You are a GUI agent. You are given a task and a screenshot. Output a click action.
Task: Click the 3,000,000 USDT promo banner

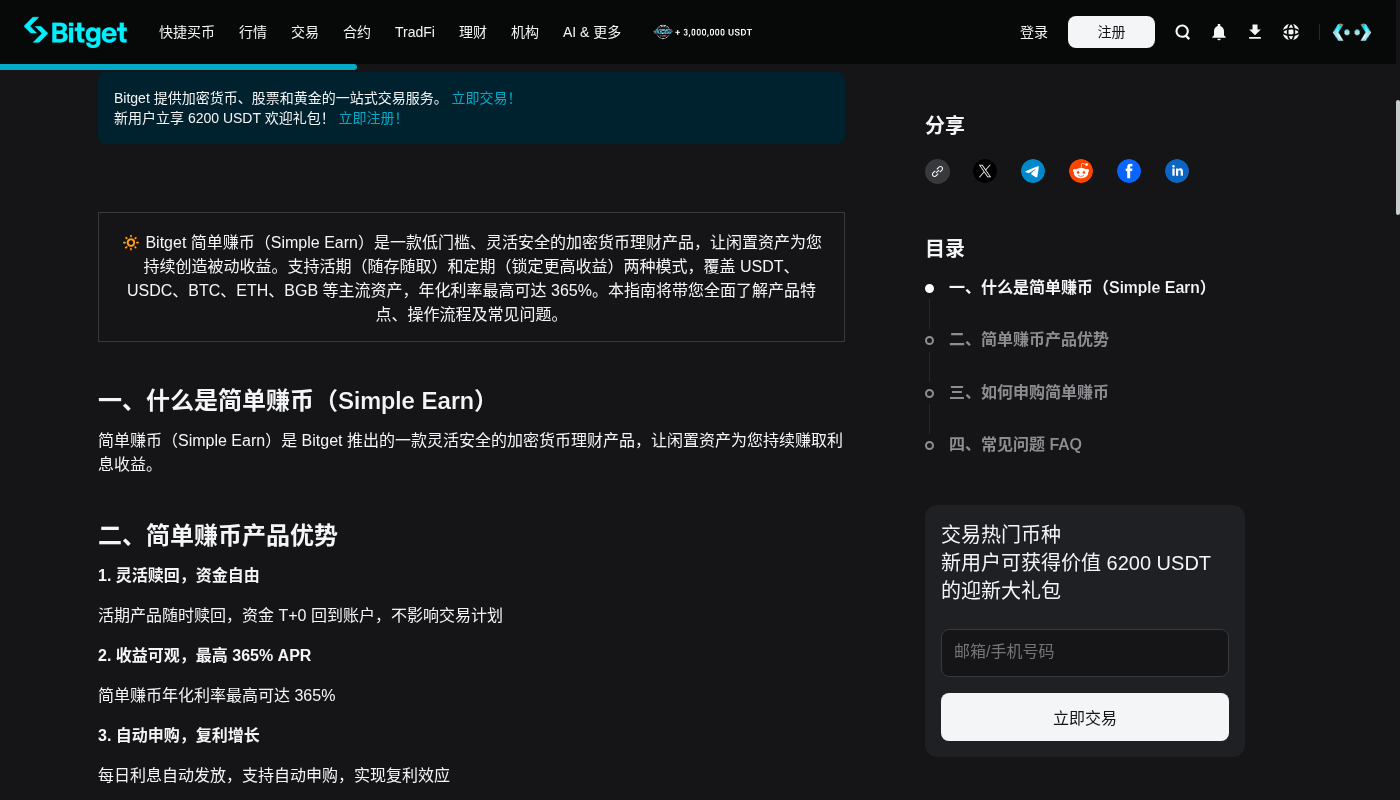tap(703, 32)
